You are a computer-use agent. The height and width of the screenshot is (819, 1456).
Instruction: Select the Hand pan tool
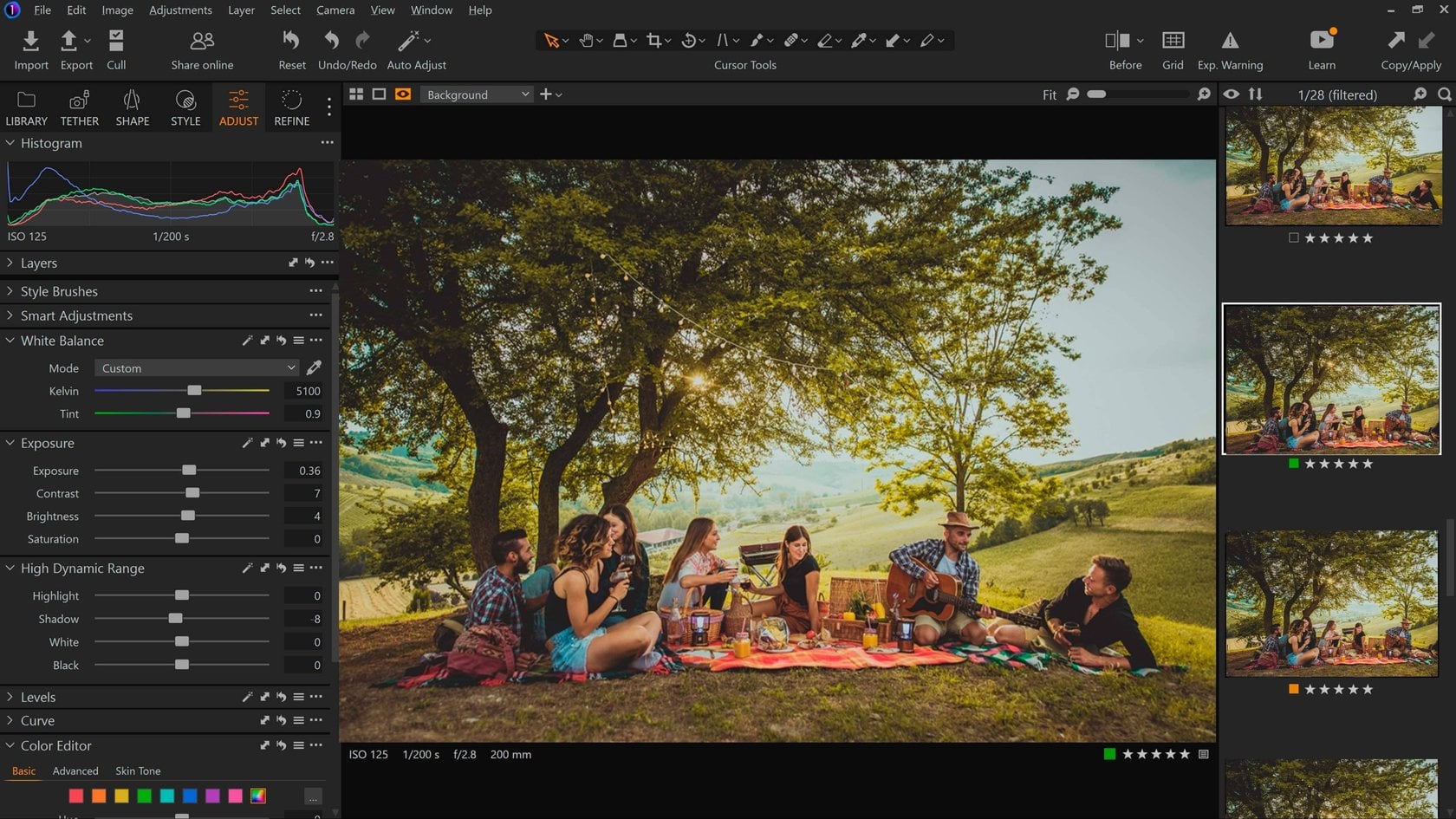click(585, 40)
